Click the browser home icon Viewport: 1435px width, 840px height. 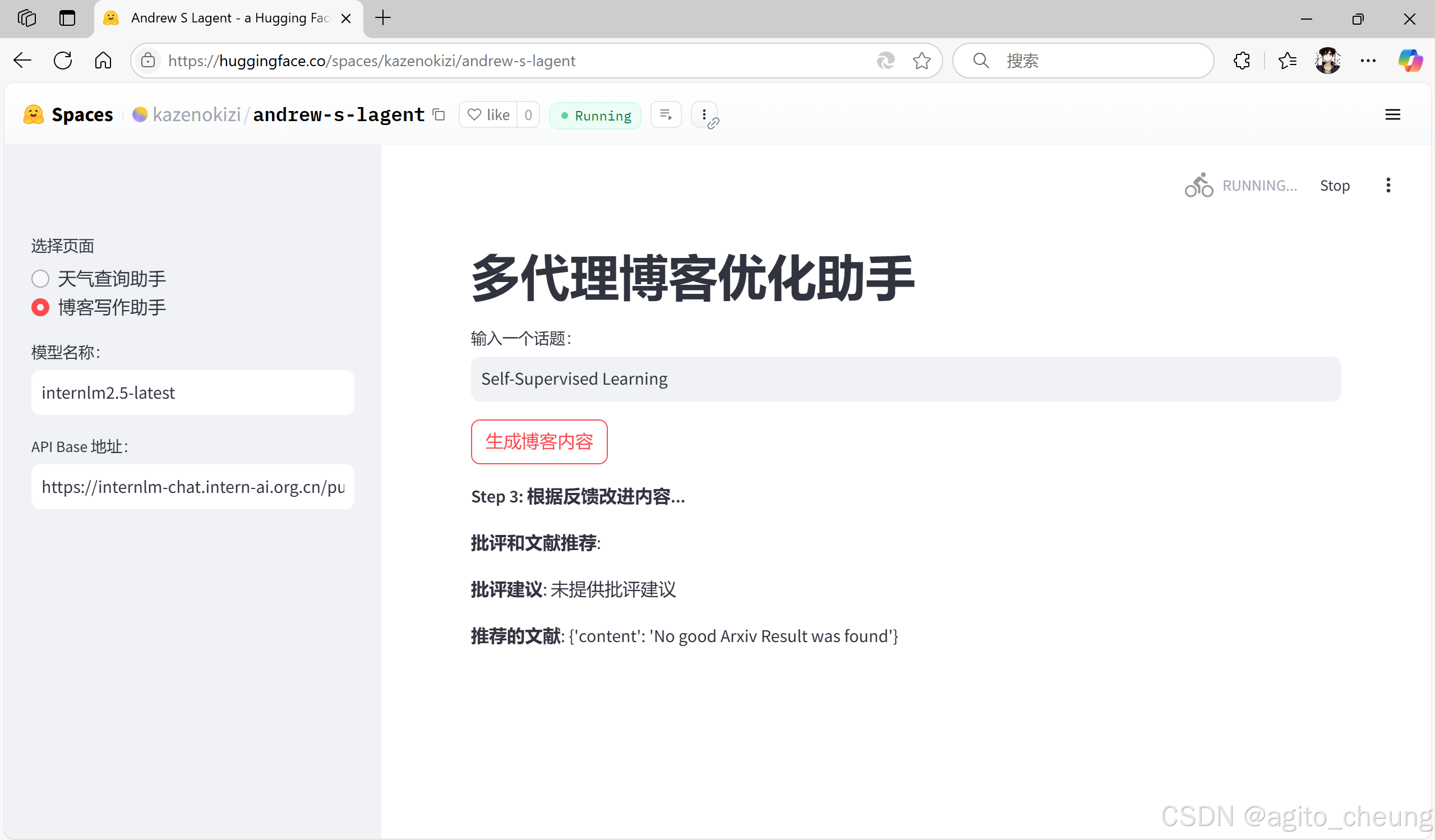[x=103, y=61]
